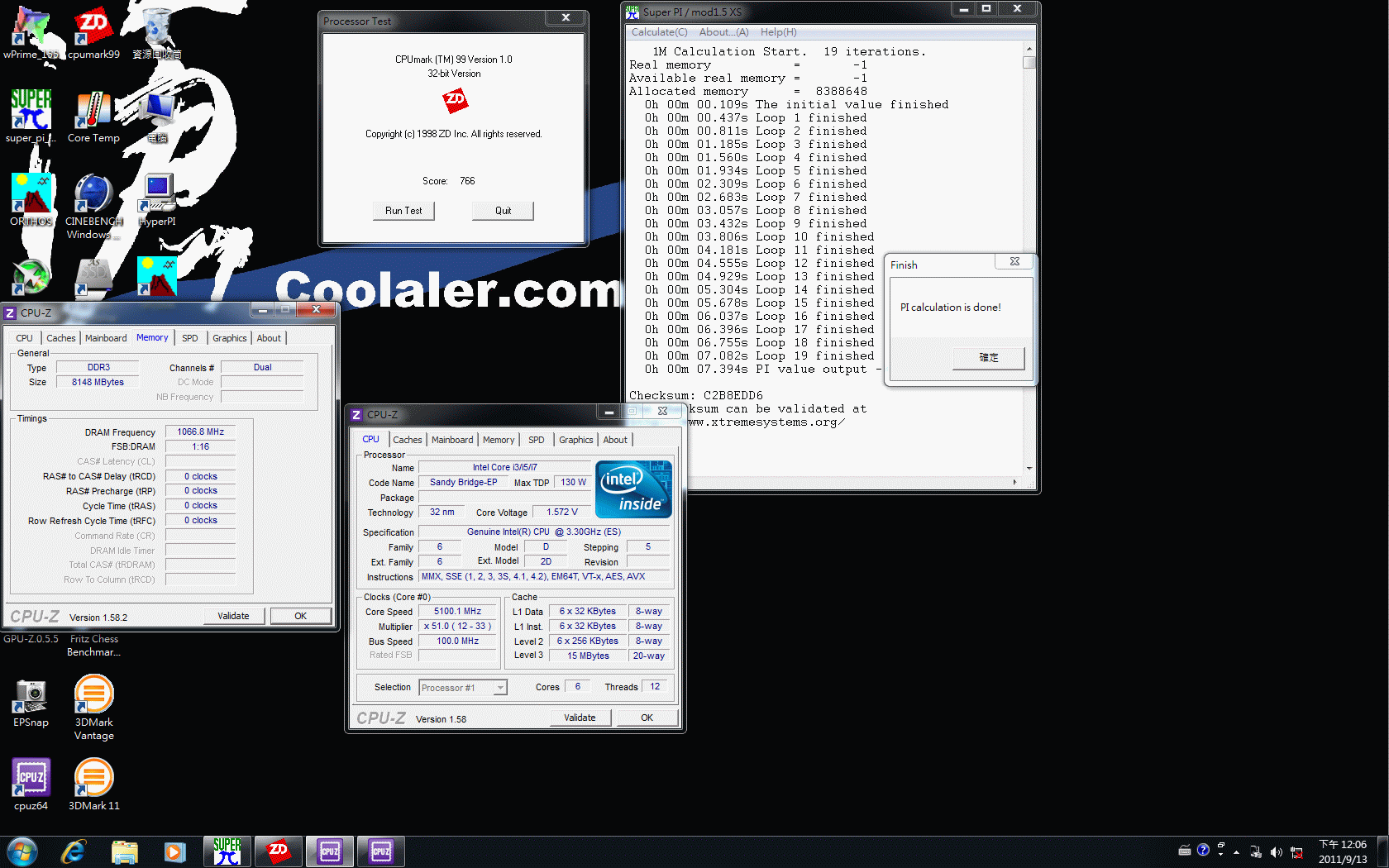Launch the 3DMark 11 desktop shortcut
Image resolution: width=1389 pixels, height=868 pixels.
[x=94, y=785]
